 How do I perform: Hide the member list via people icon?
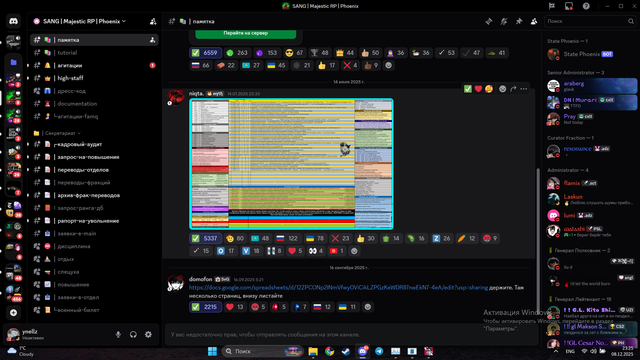point(534,21)
